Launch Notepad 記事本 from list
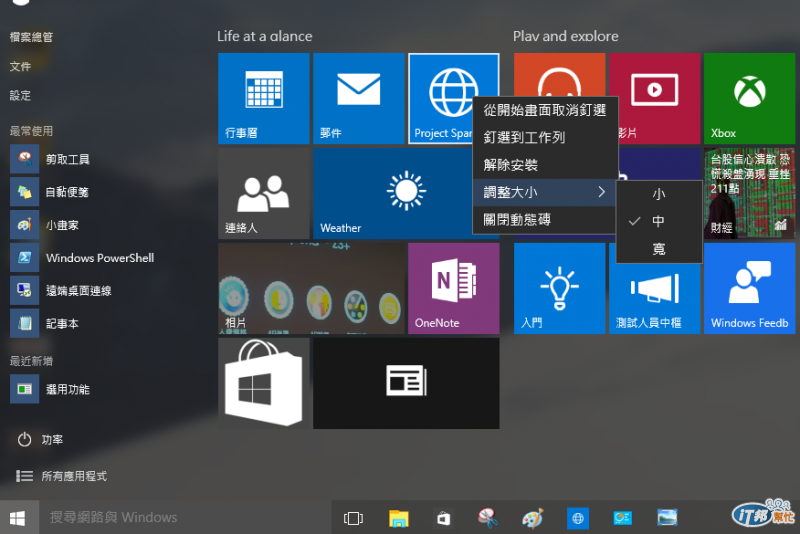This screenshot has height=534, width=800. coord(46,323)
